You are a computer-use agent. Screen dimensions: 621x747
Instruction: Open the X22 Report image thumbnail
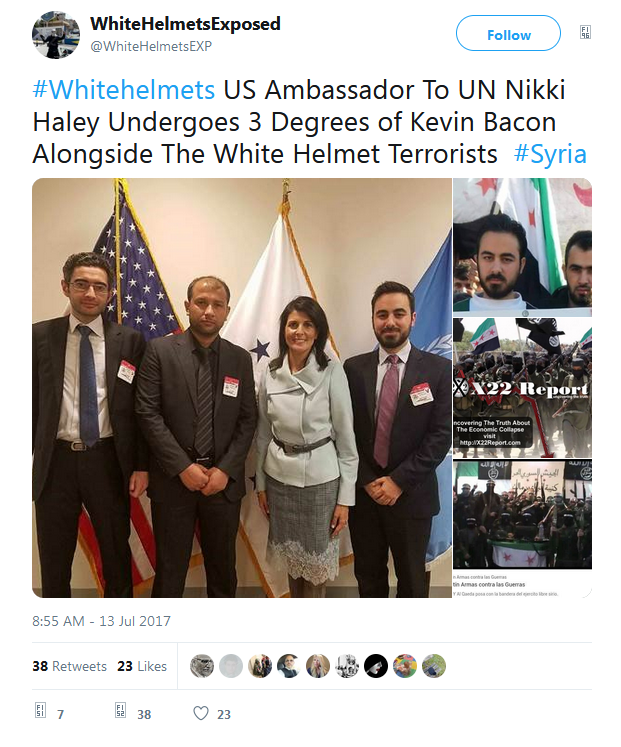522,388
